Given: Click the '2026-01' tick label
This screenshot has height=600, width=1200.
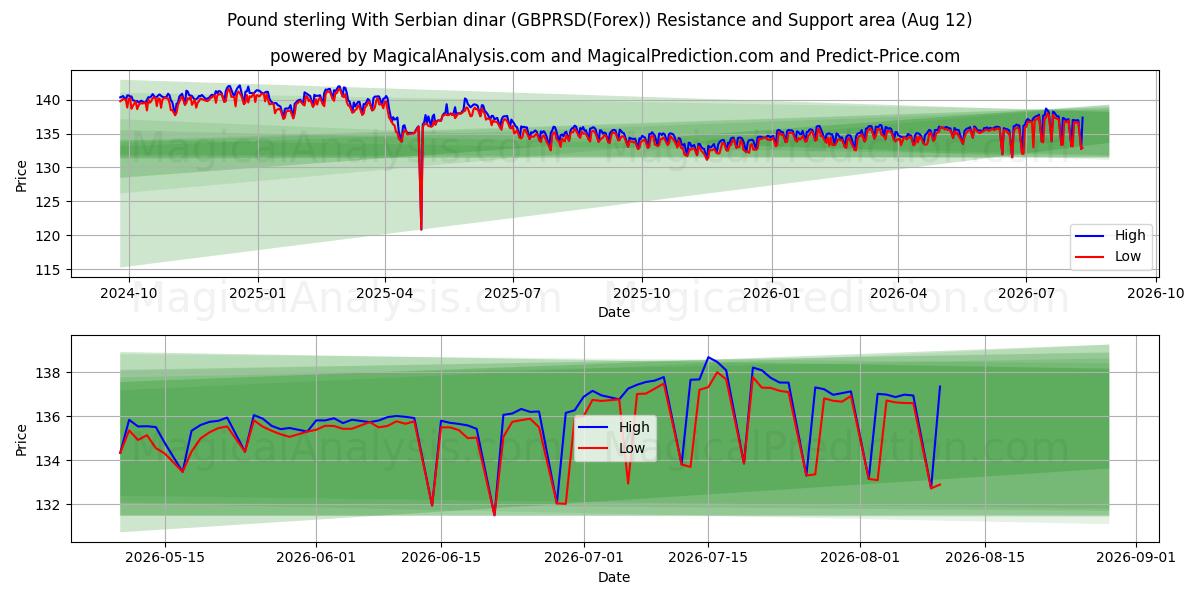Looking at the screenshot, I should (x=771, y=293).
